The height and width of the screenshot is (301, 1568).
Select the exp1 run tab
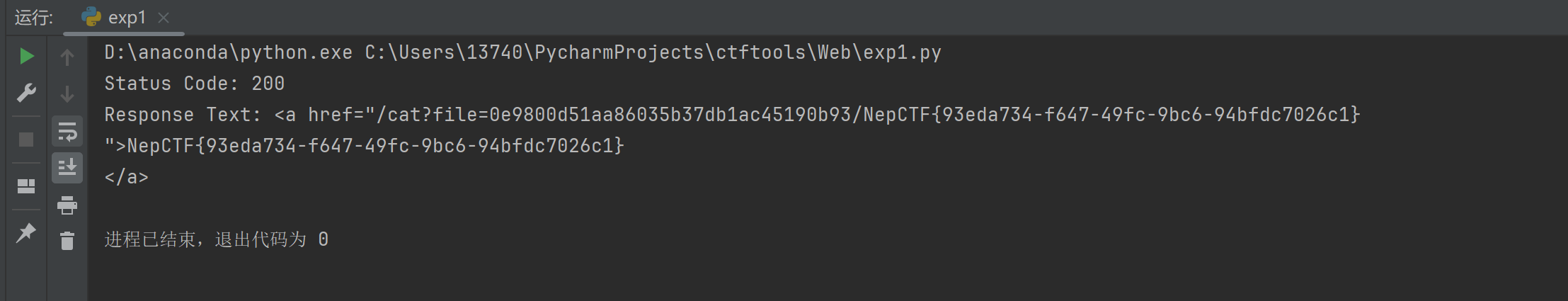coord(125,18)
